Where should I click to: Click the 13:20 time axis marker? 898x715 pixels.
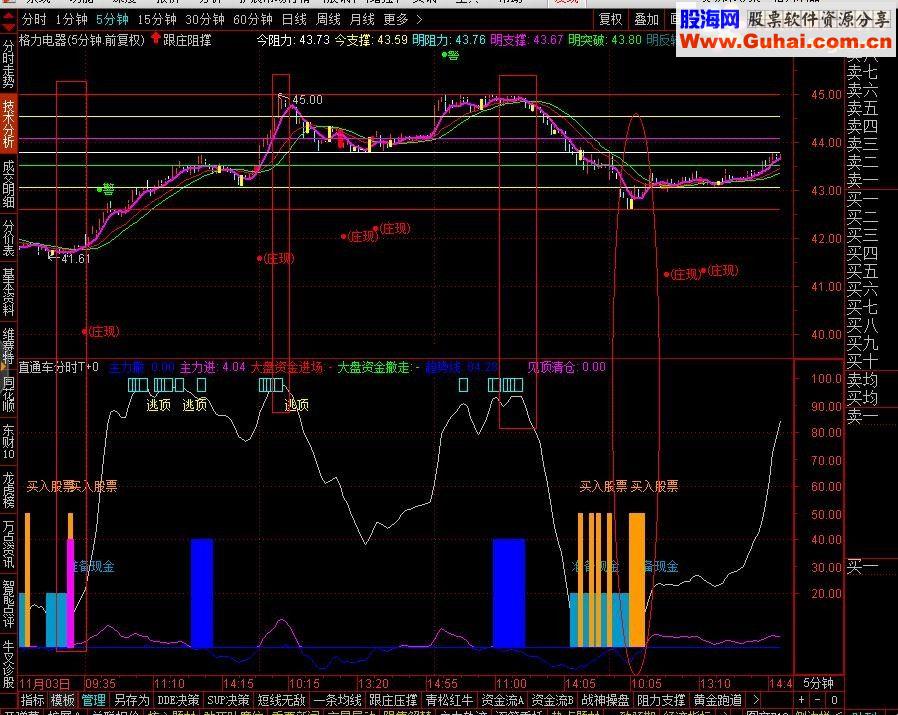pyautogui.click(x=373, y=683)
